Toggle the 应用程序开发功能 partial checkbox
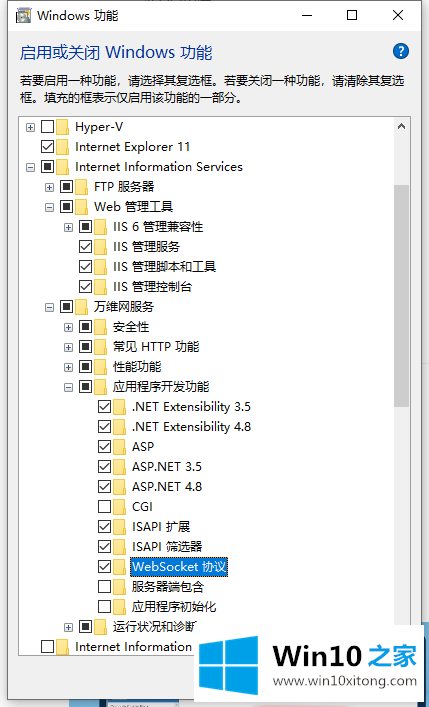 click(x=85, y=386)
